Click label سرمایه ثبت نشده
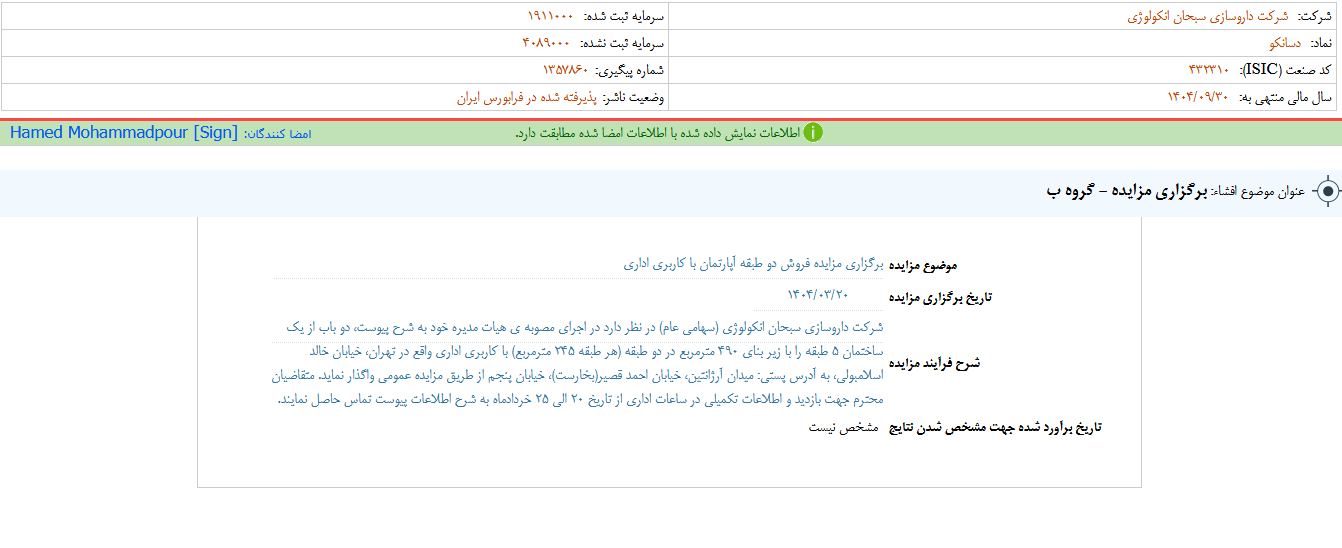 coord(620,43)
